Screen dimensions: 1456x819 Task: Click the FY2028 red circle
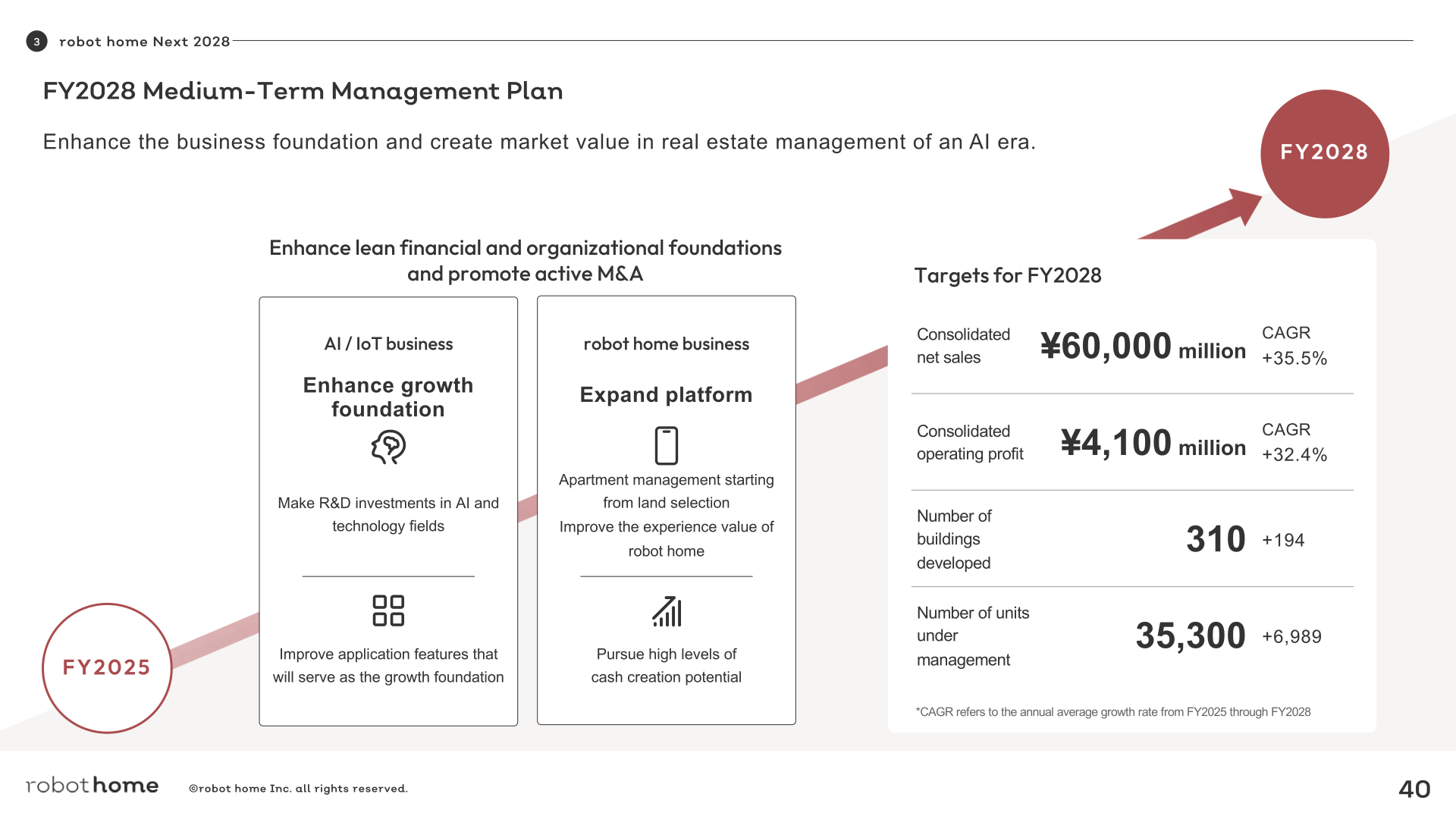coord(1324,154)
